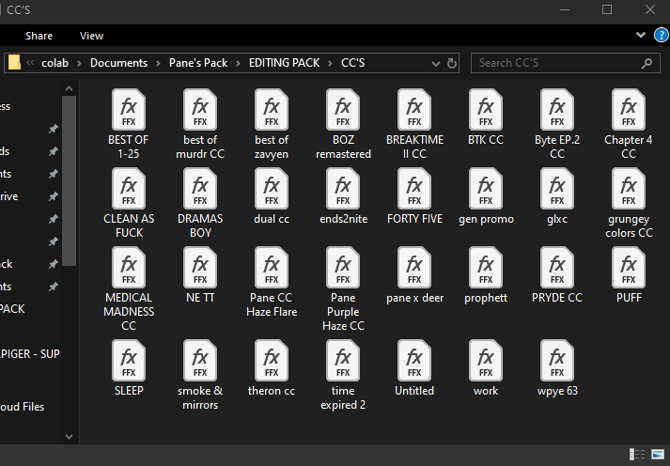The width and height of the screenshot is (670, 466).
Task: Click the search magnifier icon
Action: [x=647, y=63]
